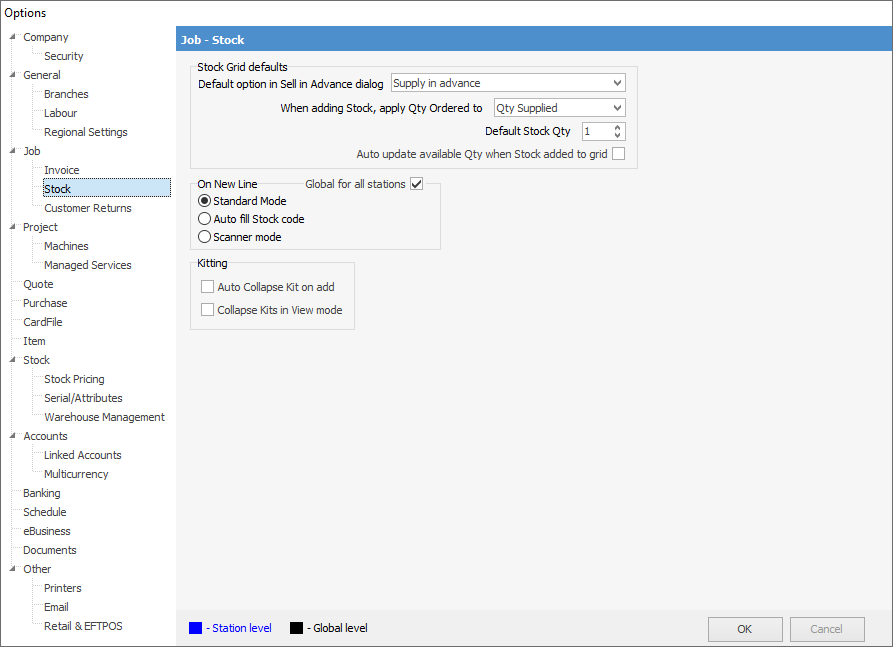Open the Qty Ordered apply-to dropdown

(616, 108)
